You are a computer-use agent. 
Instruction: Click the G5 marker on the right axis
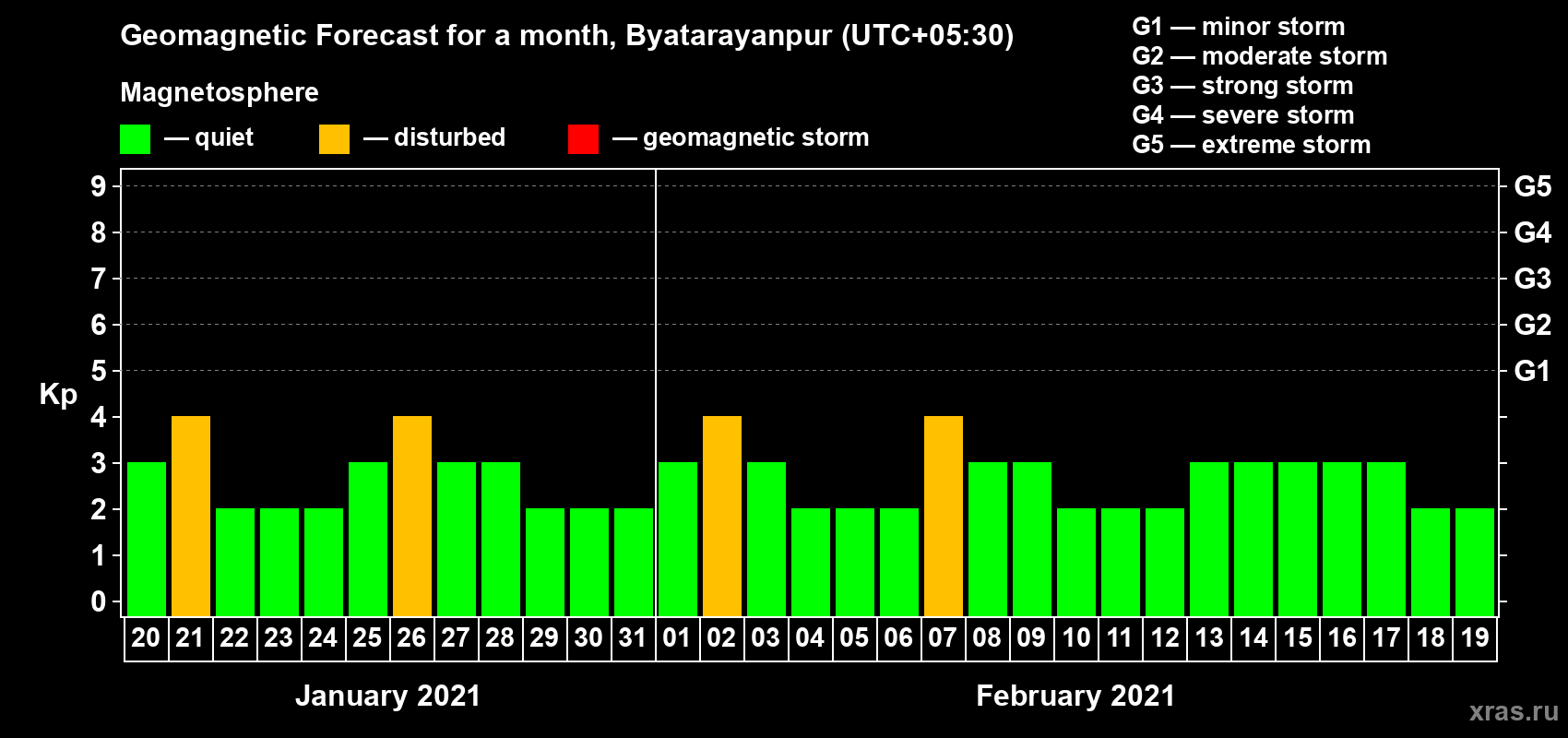click(1532, 186)
